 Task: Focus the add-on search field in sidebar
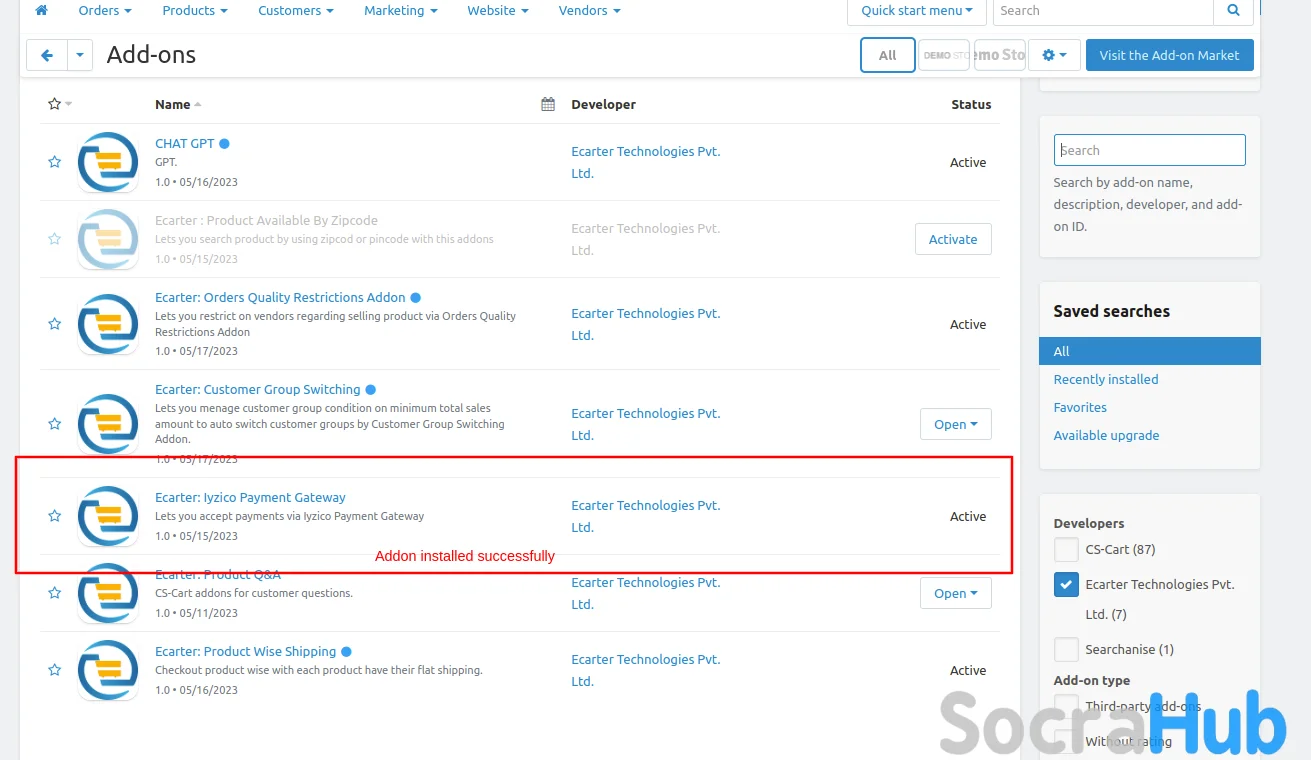tap(1149, 150)
